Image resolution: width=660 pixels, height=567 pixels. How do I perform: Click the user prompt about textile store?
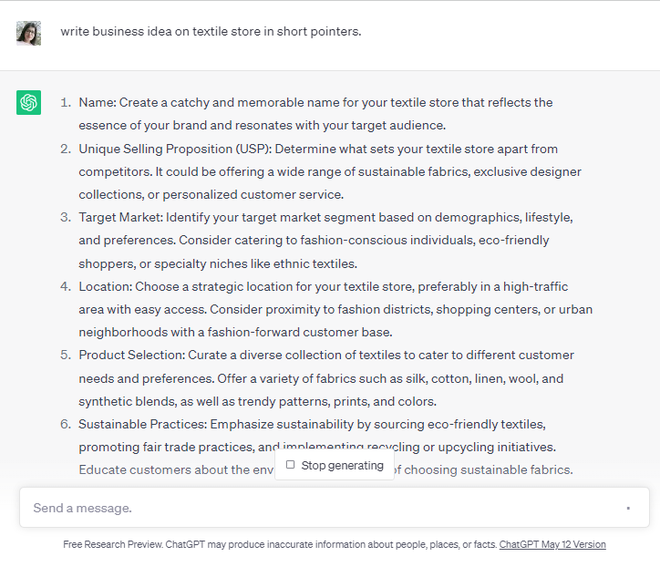(x=210, y=31)
